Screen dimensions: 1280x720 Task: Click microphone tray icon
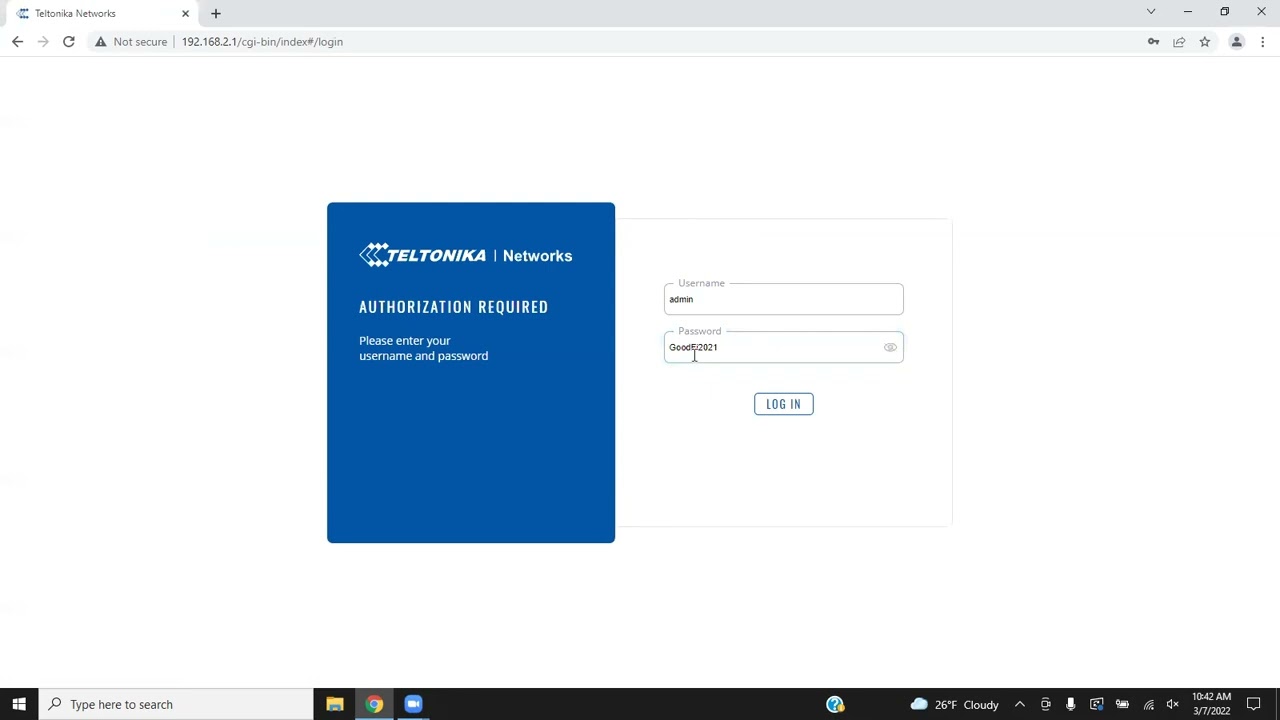[1071, 704]
